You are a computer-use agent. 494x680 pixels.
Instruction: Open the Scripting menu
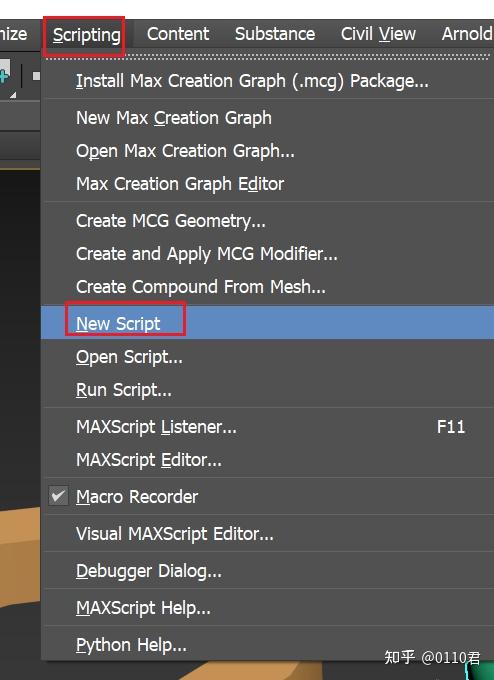pyautogui.click(x=86, y=35)
